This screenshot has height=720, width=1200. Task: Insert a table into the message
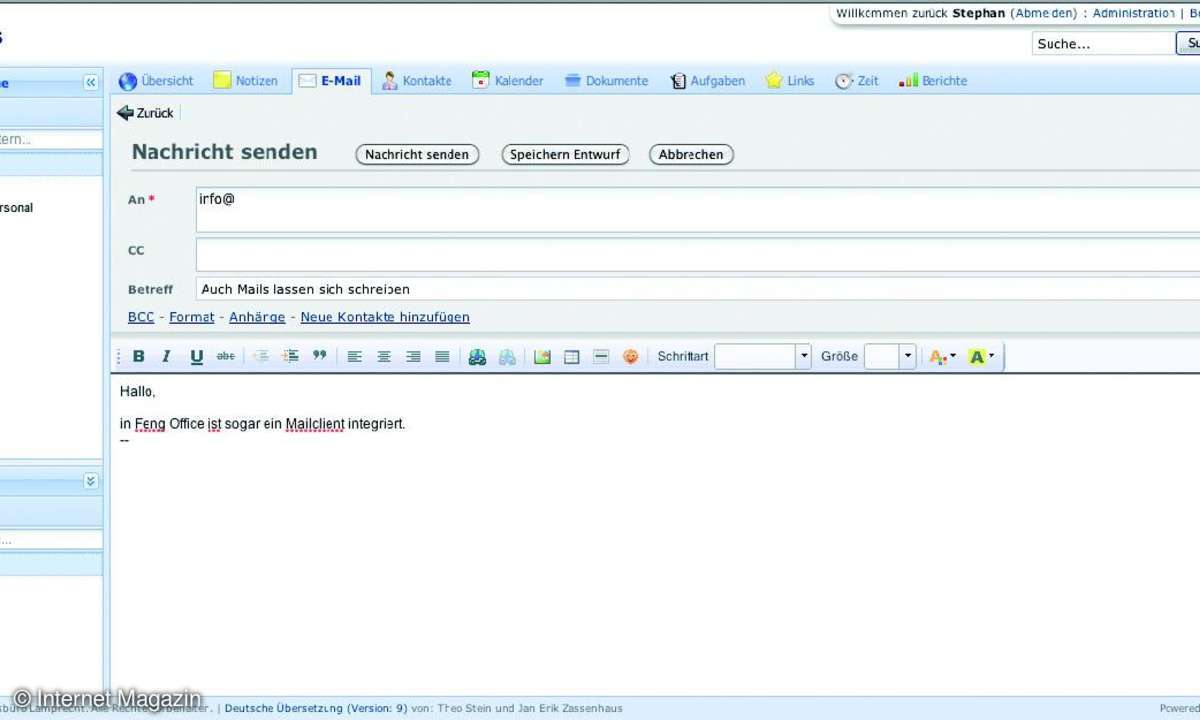[x=572, y=356]
